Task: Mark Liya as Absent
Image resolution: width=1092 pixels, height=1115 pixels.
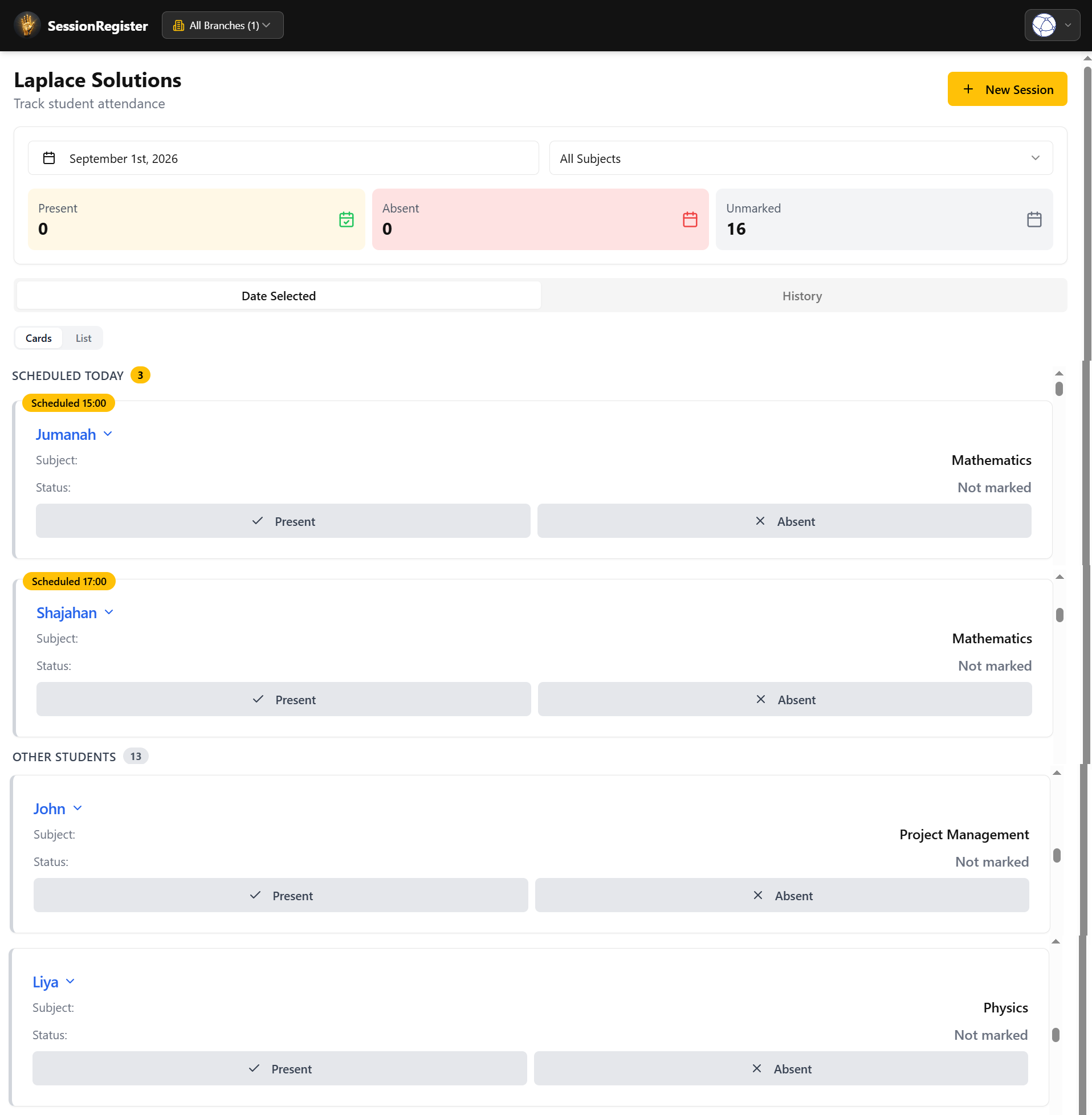Action: 781,1069
